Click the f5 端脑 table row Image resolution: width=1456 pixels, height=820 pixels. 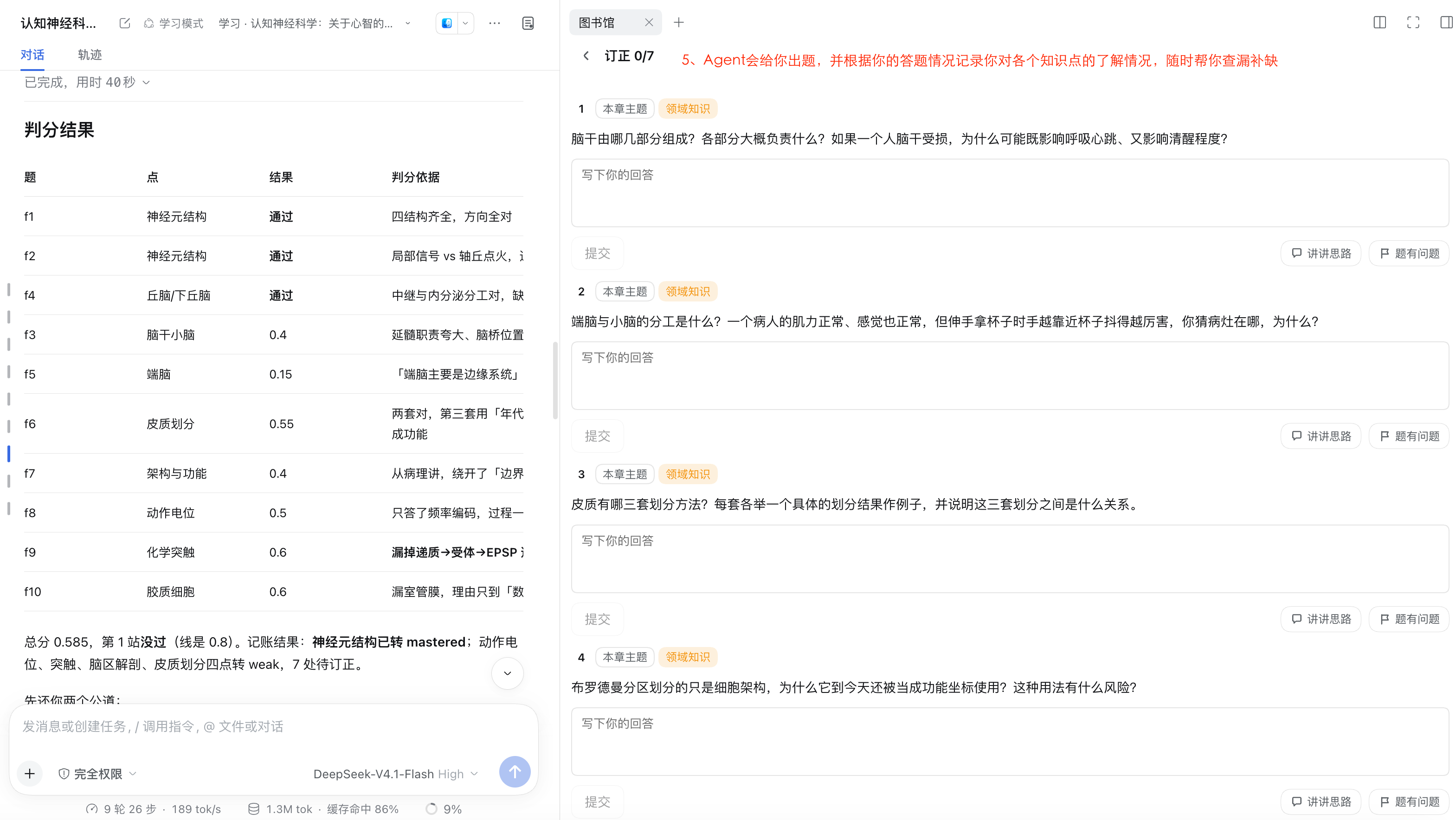click(x=274, y=374)
